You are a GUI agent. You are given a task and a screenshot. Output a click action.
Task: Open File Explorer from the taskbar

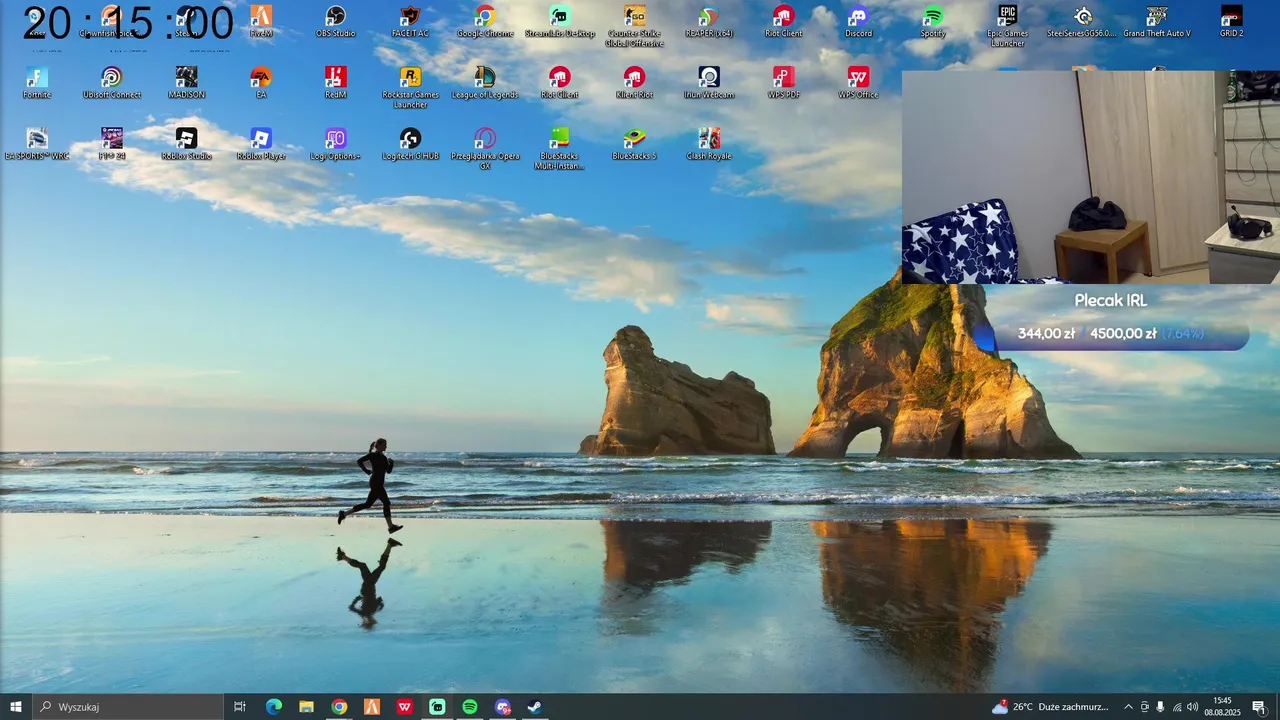click(307, 707)
